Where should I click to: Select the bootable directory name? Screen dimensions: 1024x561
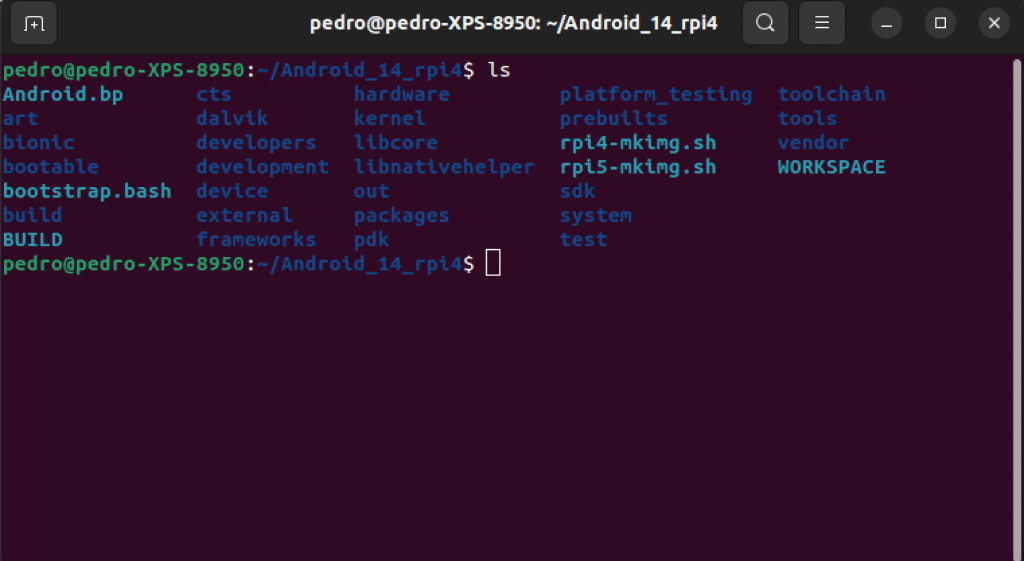coord(50,167)
